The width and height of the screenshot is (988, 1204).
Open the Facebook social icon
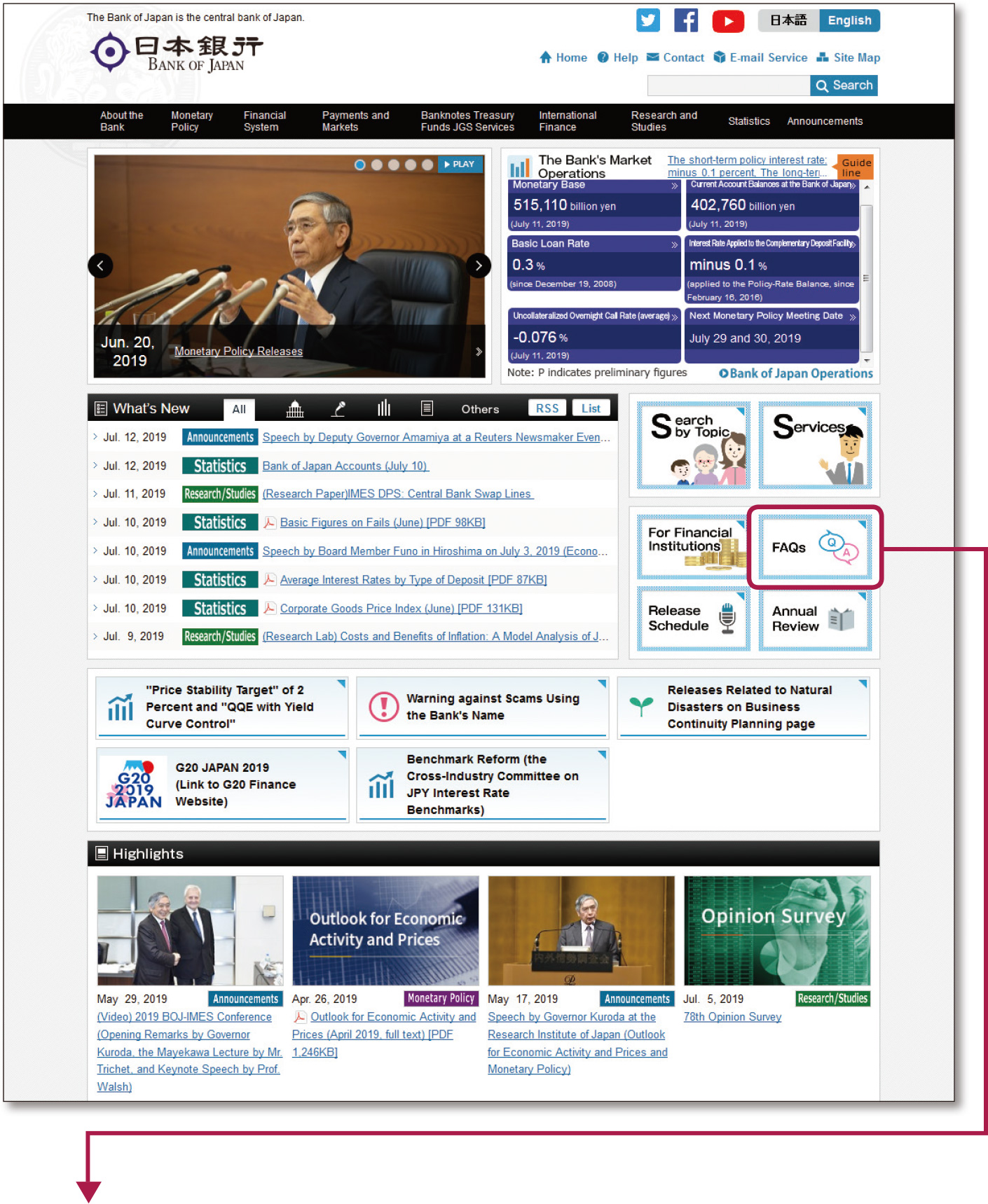(x=686, y=20)
